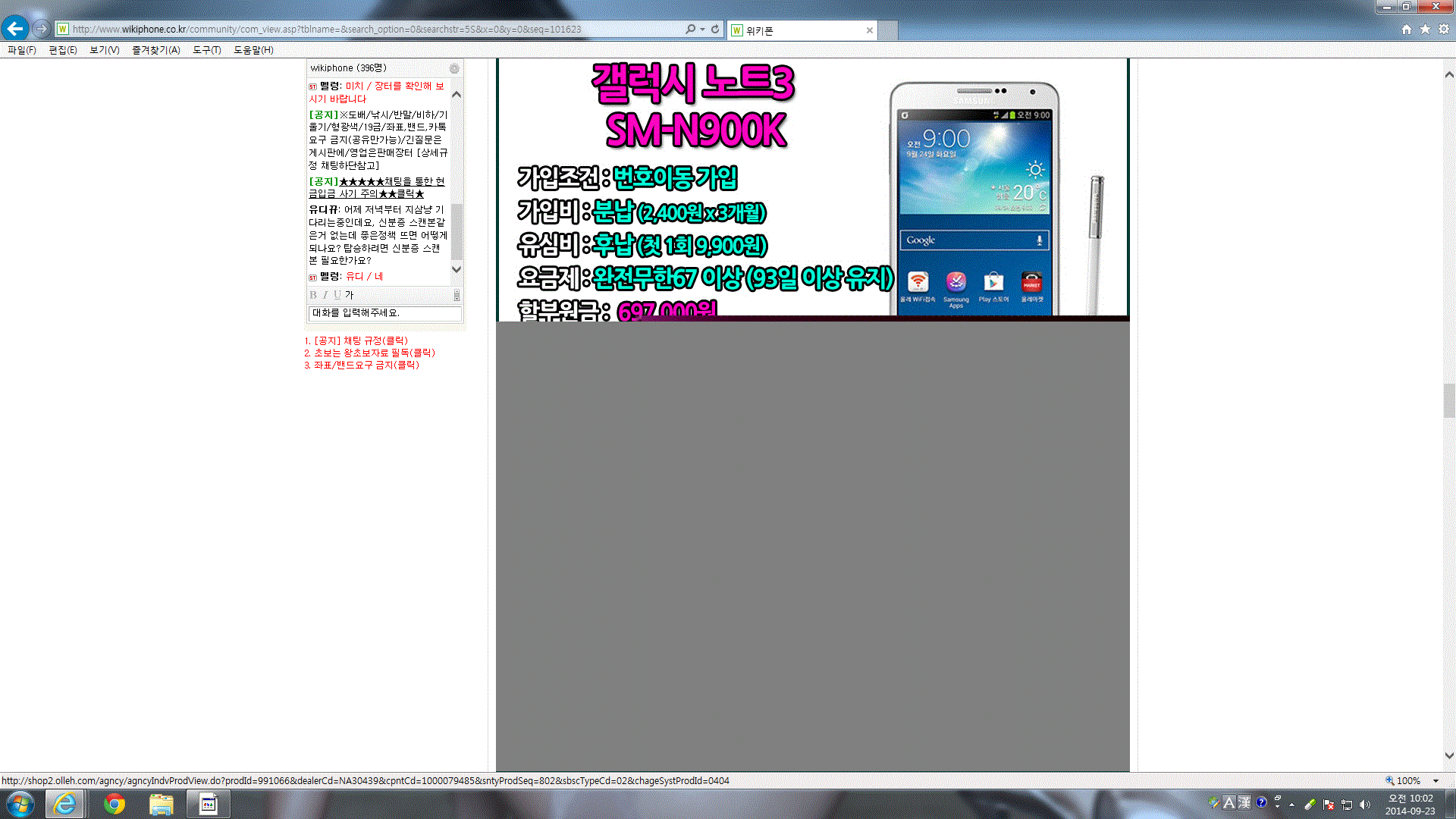1456x819 pixels.
Task: Open the 채팅을 통한 현금입금 사기 주의 notice link
Action: point(377,187)
